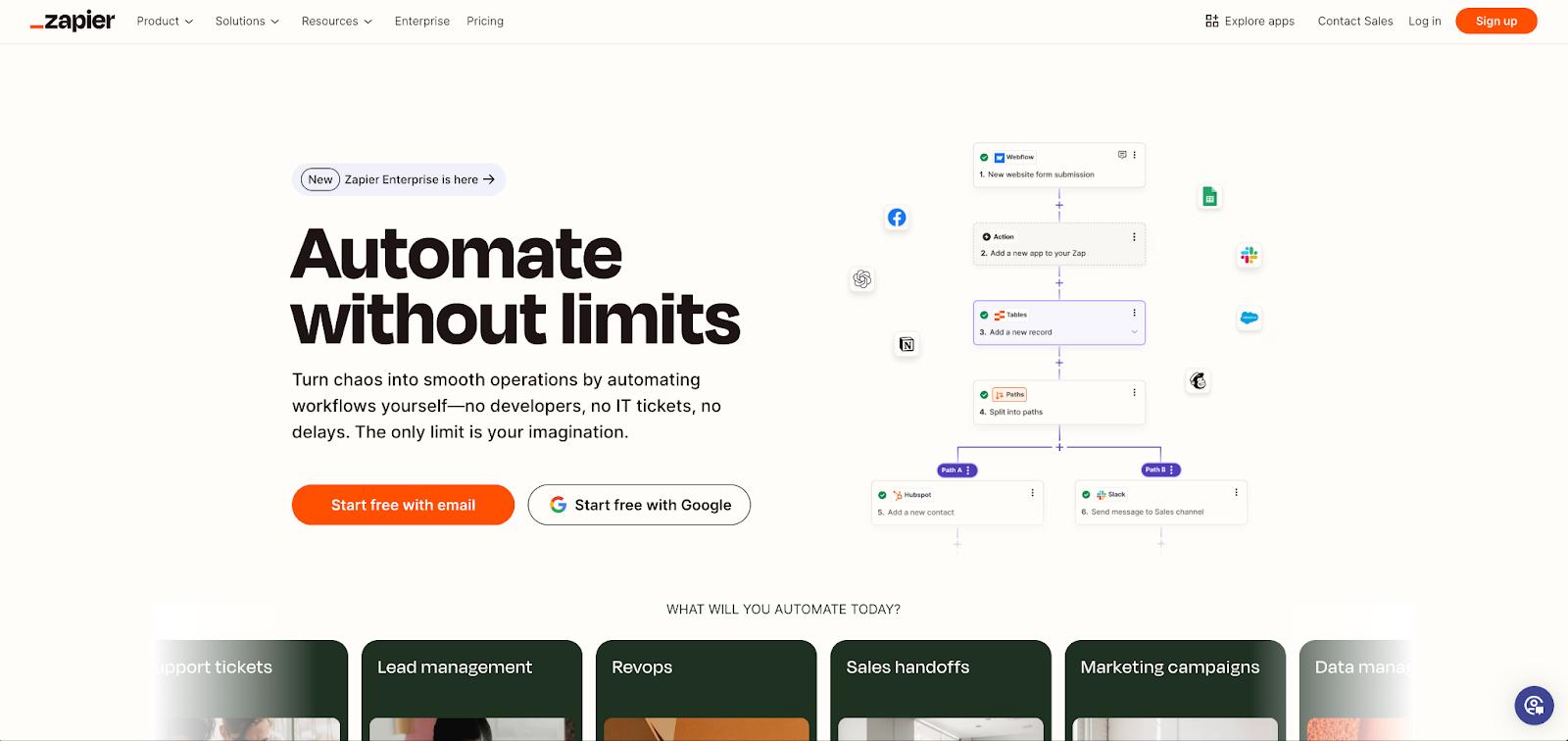Click the 'WHAT WILL YOU AUTOMATE TODAY?' heading
The height and width of the screenshot is (741, 1568).
point(784,609)
